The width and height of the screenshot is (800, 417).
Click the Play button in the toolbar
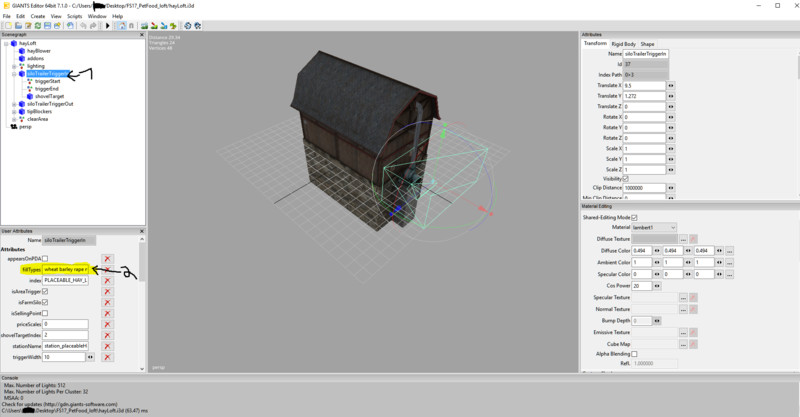pyautogui.click(x=107, y=26)
